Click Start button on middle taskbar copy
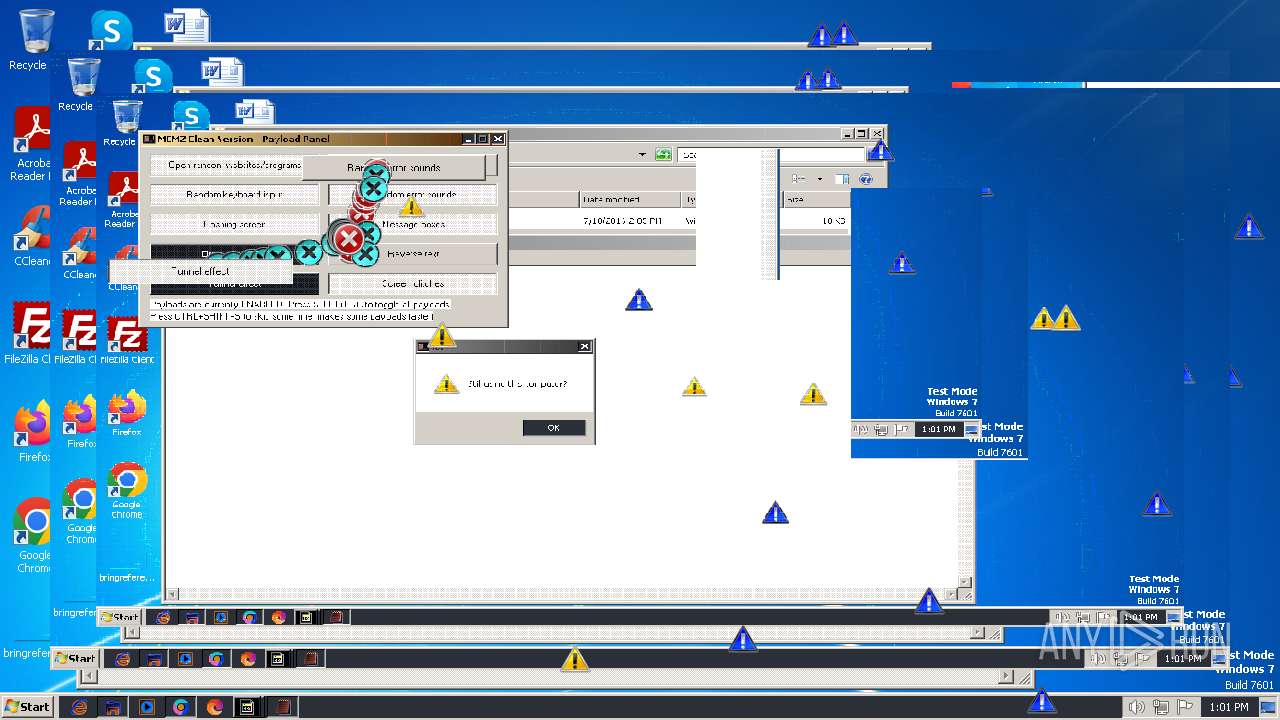 pos(75,658)
